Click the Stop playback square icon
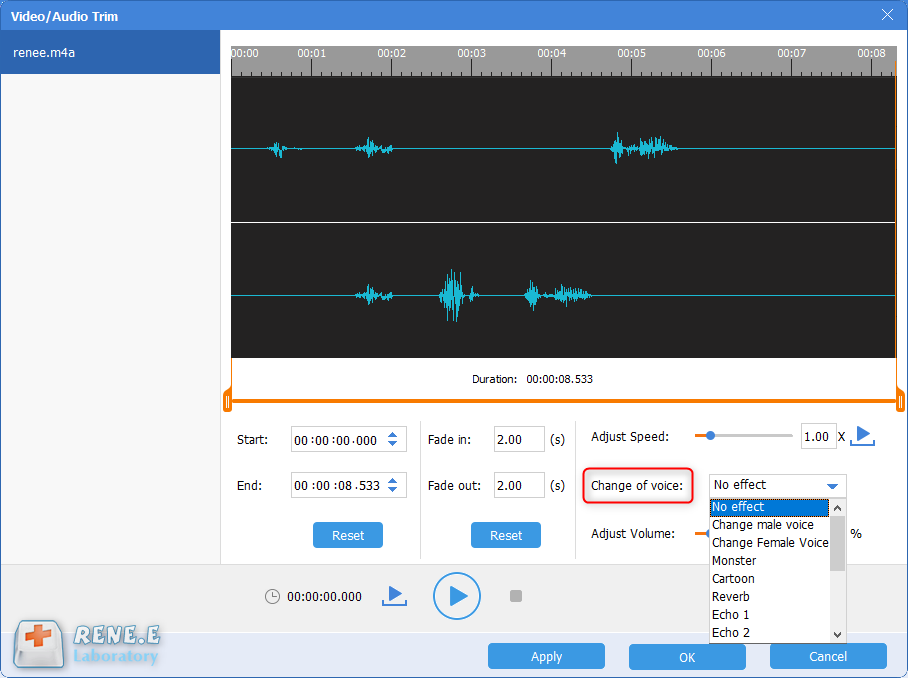 click(x=516, y=596)
